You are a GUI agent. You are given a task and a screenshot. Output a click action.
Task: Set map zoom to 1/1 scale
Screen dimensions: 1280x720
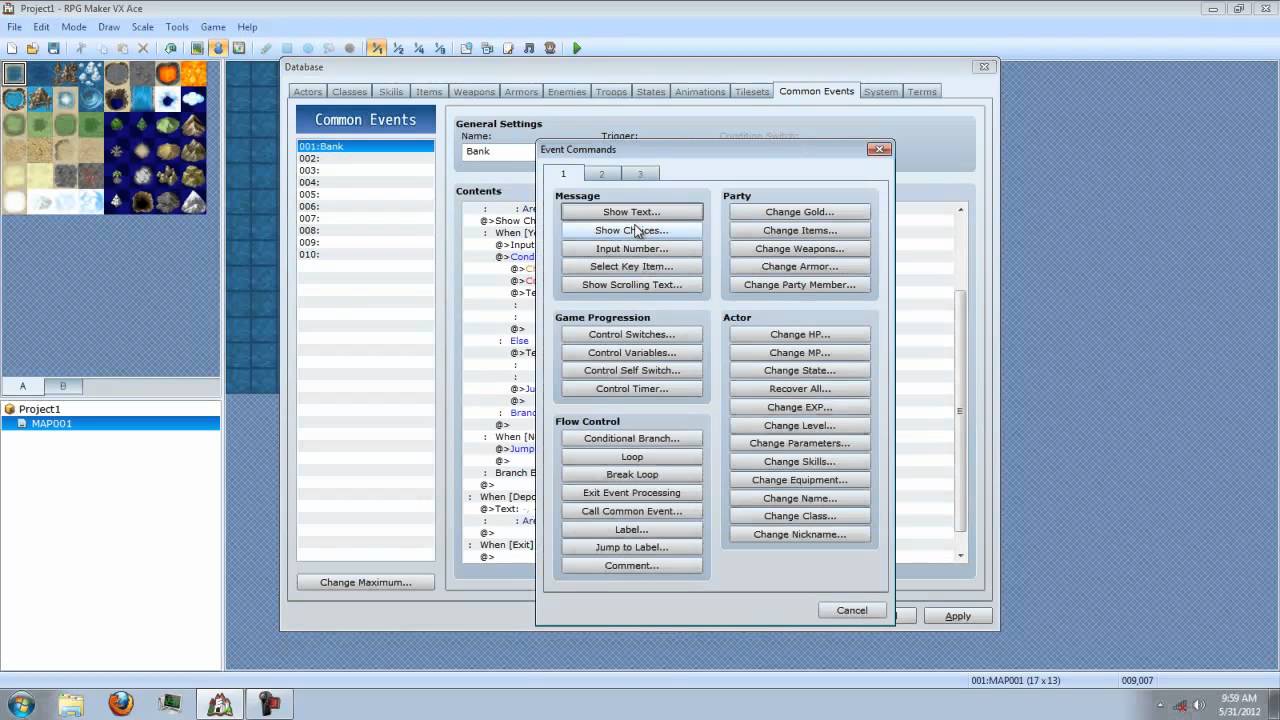point(377,48)
